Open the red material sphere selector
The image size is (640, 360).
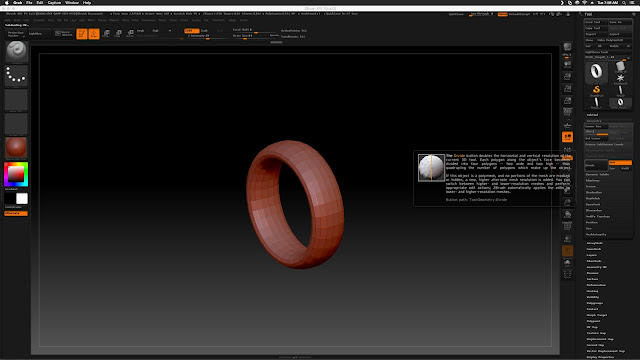point(16,148)
